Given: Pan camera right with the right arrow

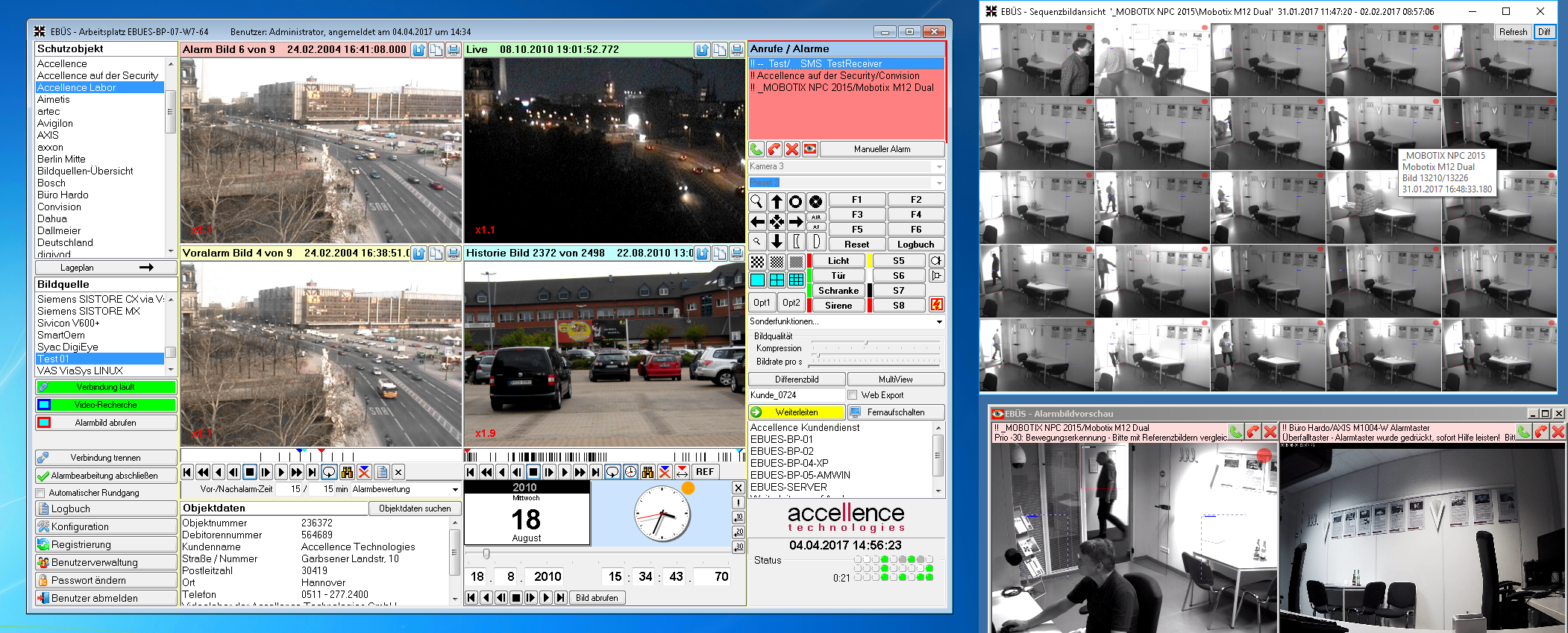Looking at the screenshot, I should pos(796,221).
